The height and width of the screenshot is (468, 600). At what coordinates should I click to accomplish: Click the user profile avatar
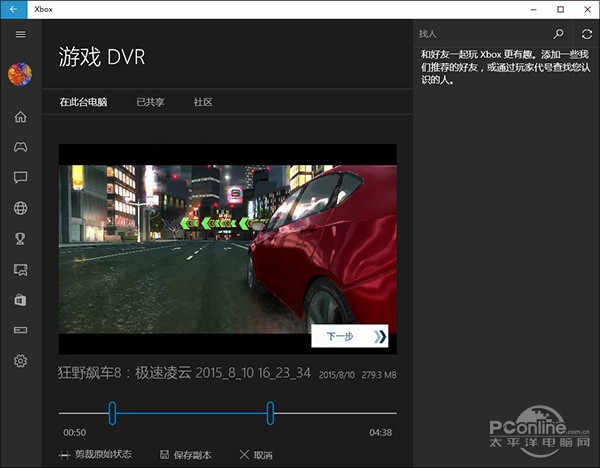tap(20, 75)
